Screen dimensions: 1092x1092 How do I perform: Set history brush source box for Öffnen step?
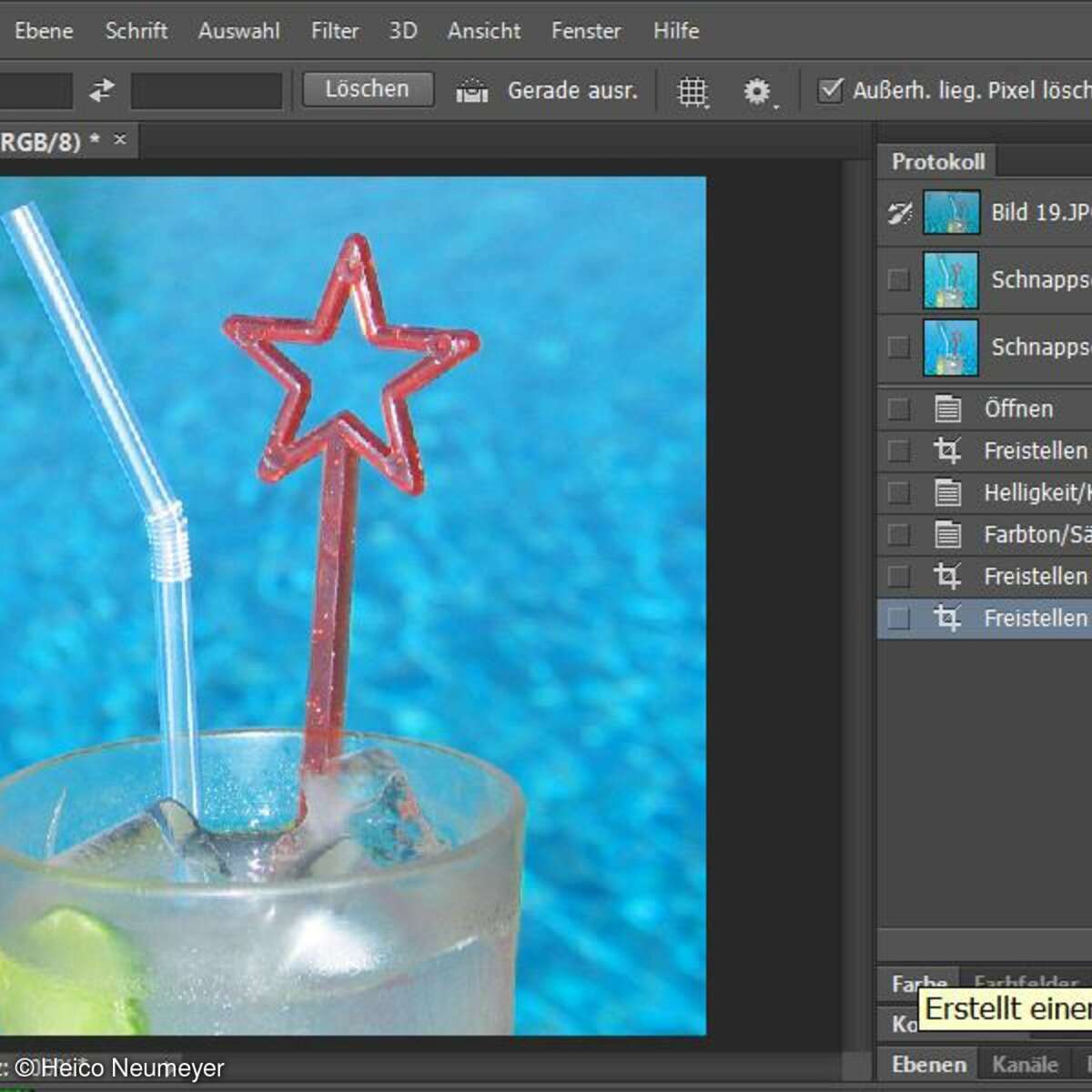[899, 409]
